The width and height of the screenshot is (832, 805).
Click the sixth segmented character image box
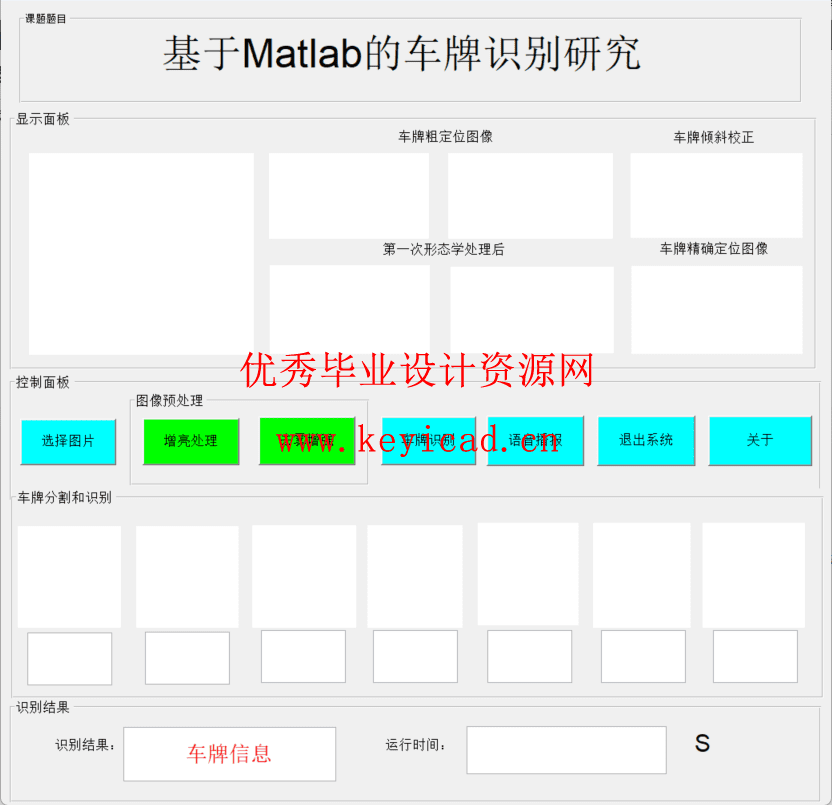(642, 575)
